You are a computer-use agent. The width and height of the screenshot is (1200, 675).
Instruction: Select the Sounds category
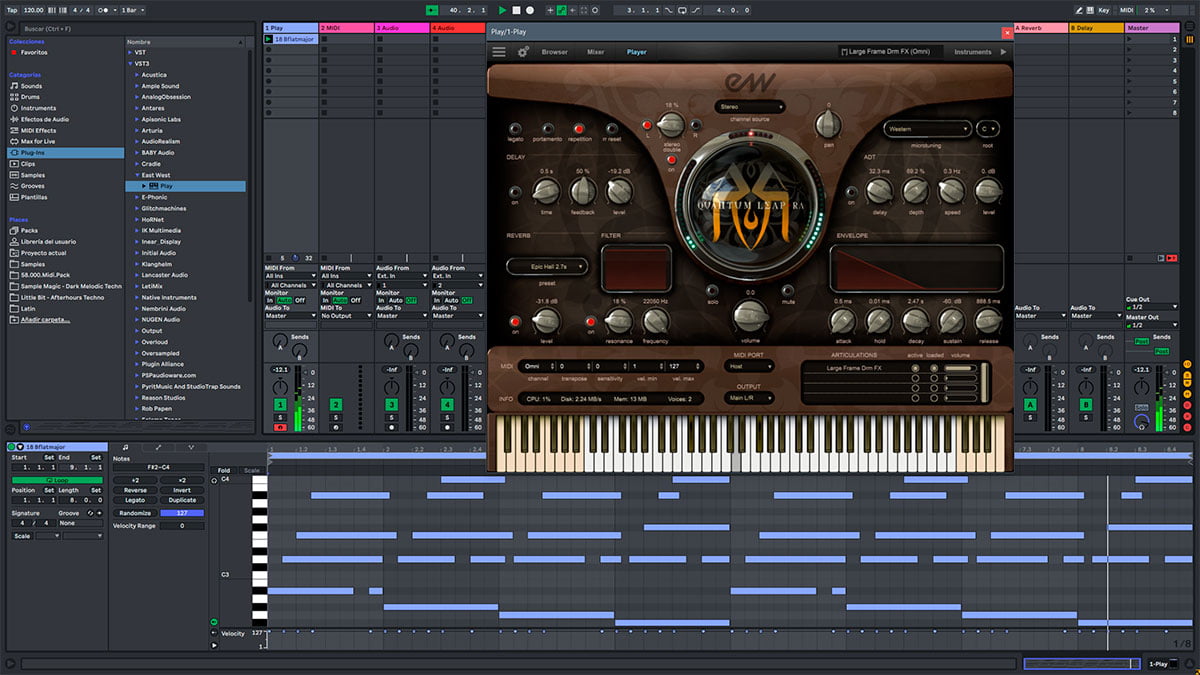click(x=32, y=86)
